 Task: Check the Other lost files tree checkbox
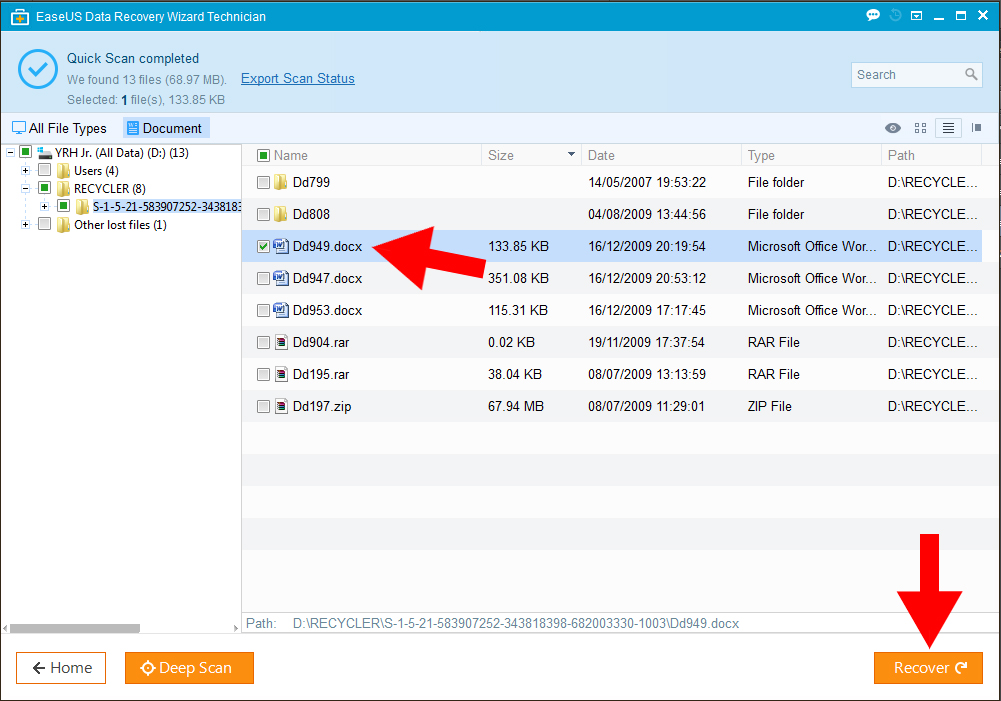(44, 224)
